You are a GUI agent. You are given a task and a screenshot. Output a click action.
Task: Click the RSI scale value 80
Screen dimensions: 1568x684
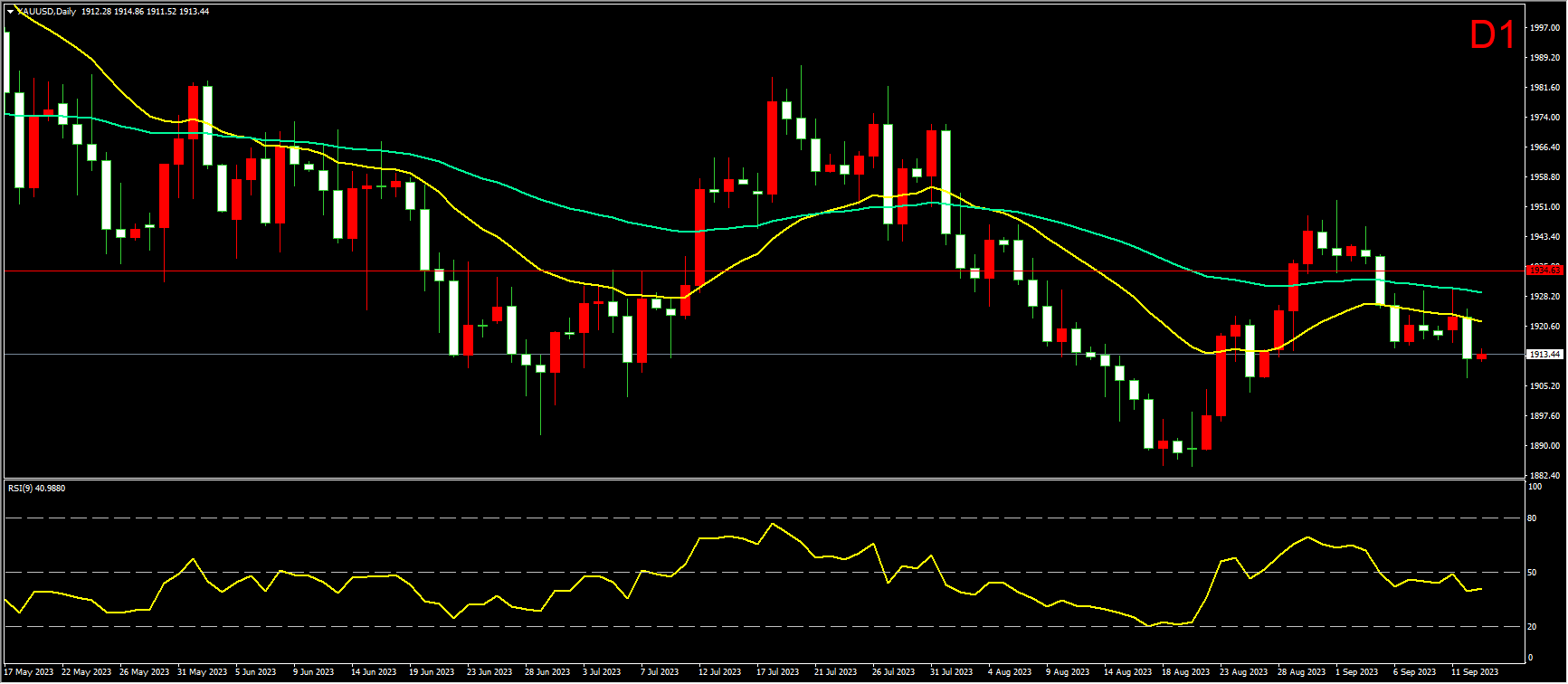pos(1532,518)
